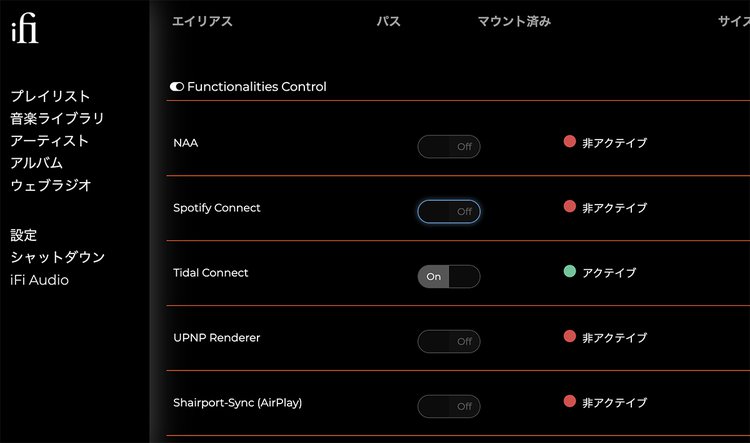Open ウェブラジオ in the sidebar
750x443 pixels.
pos(51,185)
